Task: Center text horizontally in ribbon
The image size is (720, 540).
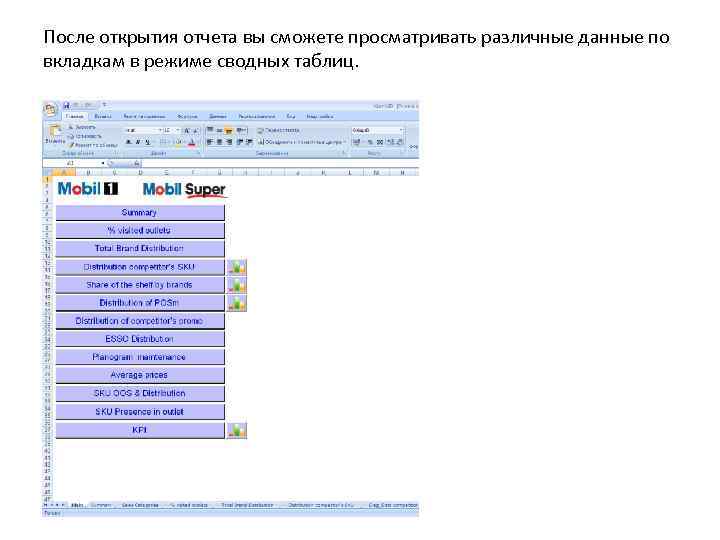Action: (219, 142)
